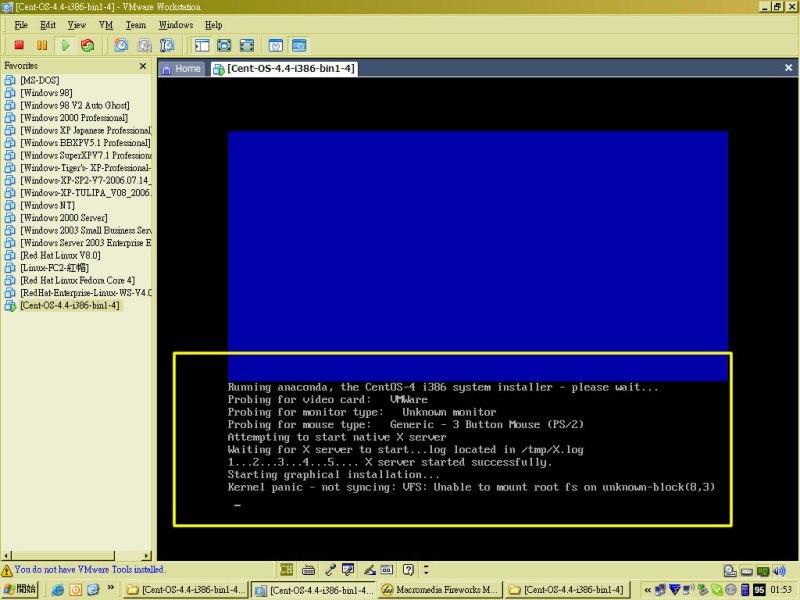
Task: Expand hidden system tray icons chevron
Action: click(x=647, y=590)
